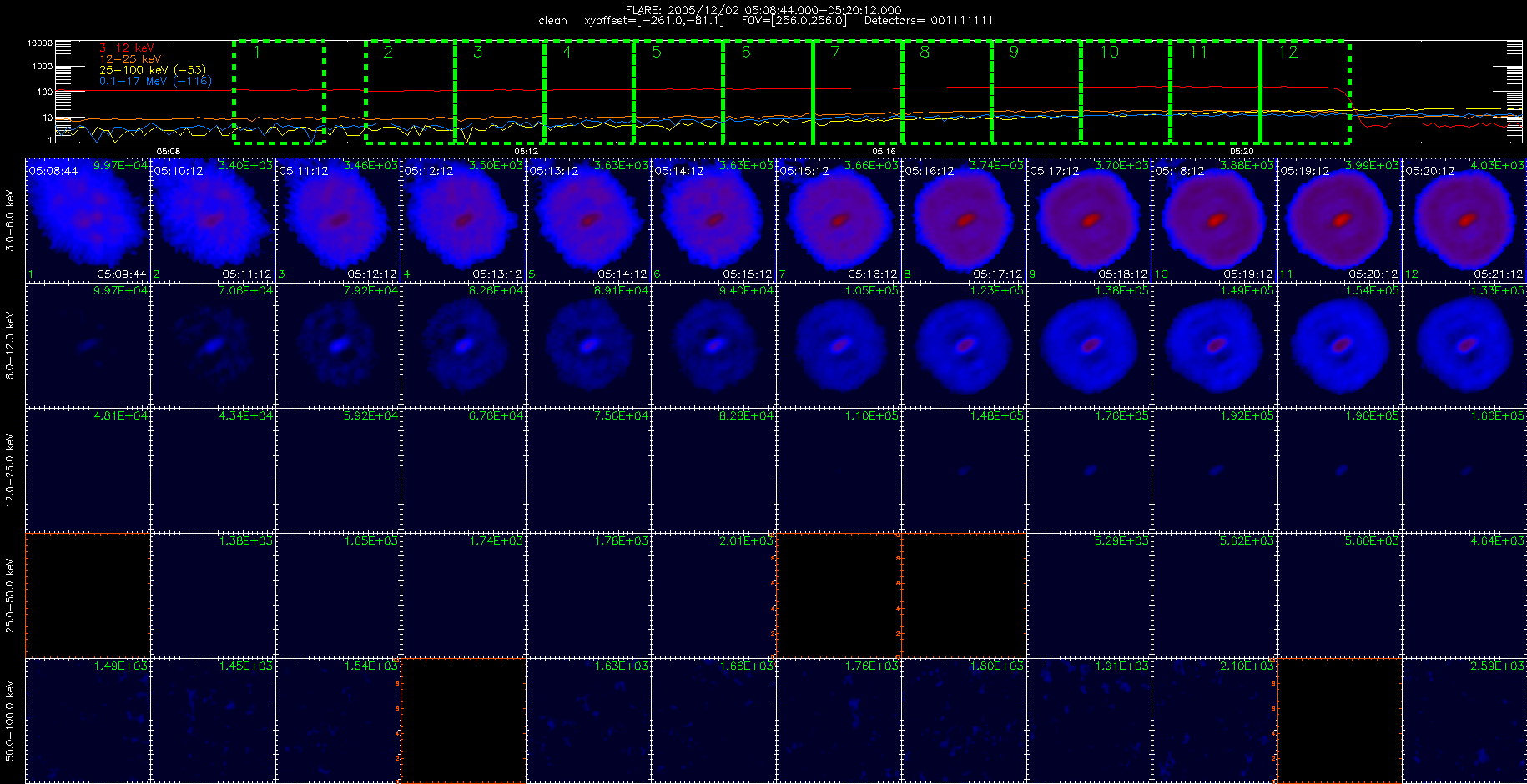The height and width of the screenshot is (784, 1527).
Task: Click the 05:12 time-axis tick label
Action: click(x=526, y=152)
